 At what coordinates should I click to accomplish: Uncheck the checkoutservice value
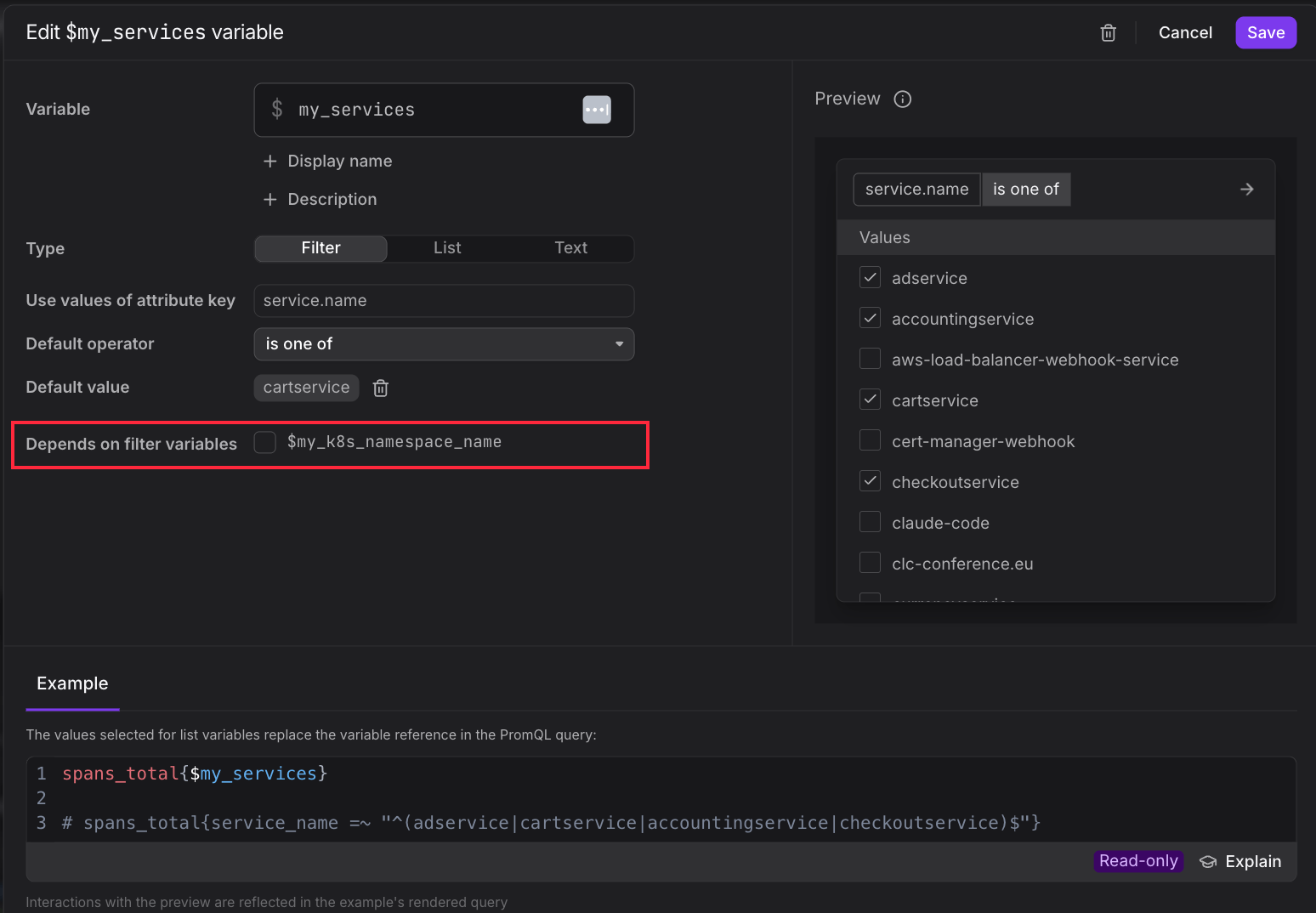click(870, 482)
